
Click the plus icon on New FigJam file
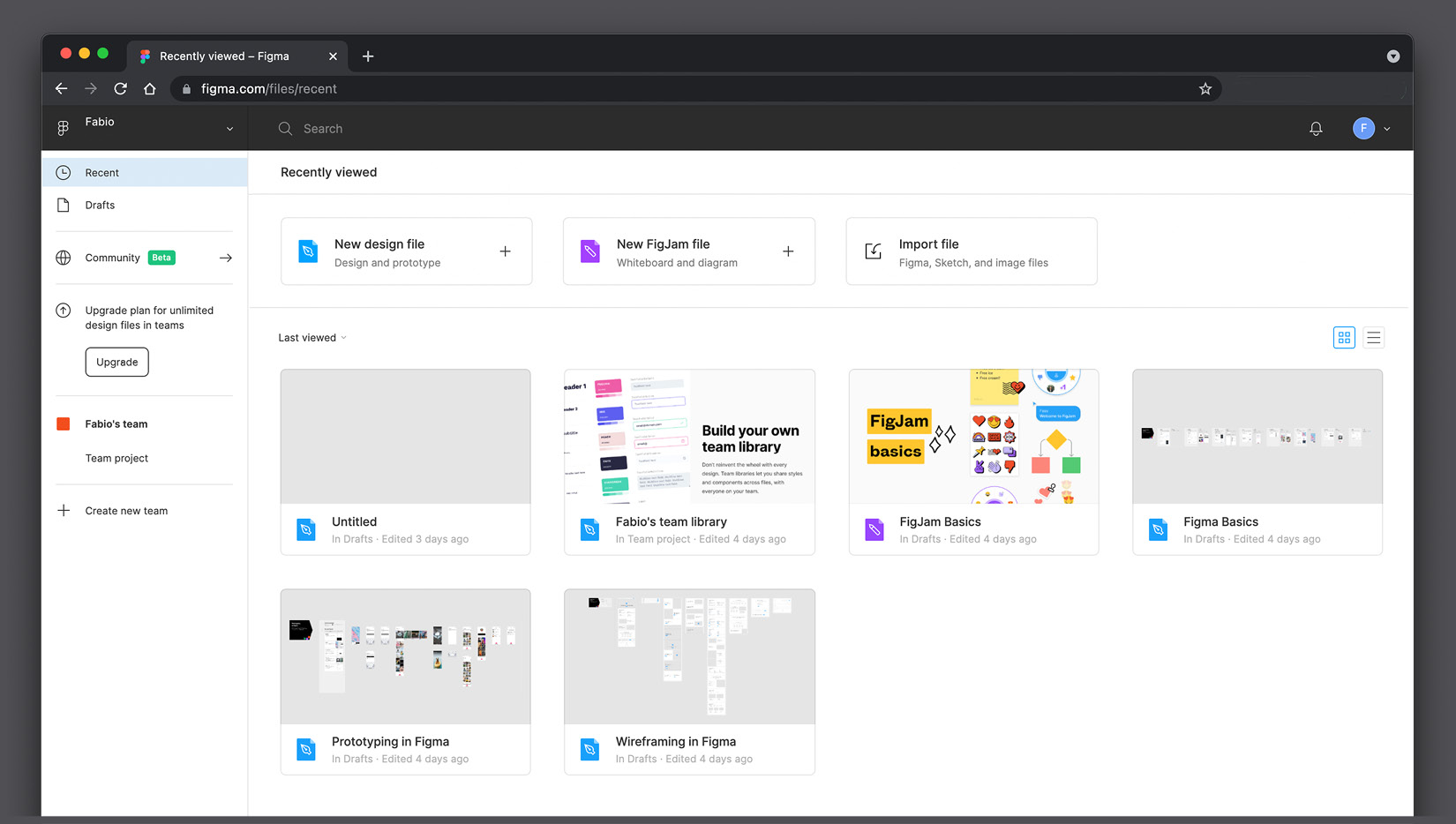[x=787, y=251]
